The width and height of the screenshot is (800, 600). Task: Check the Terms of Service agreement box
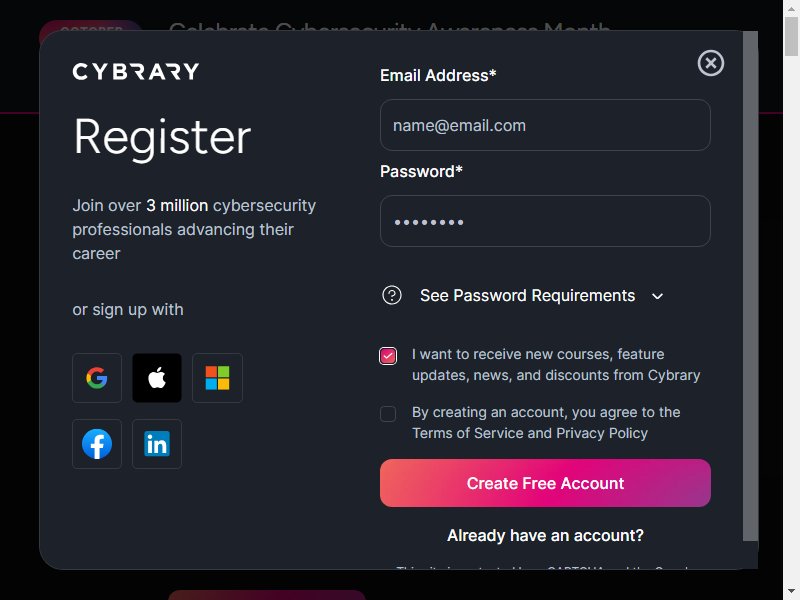coord(388,414)
